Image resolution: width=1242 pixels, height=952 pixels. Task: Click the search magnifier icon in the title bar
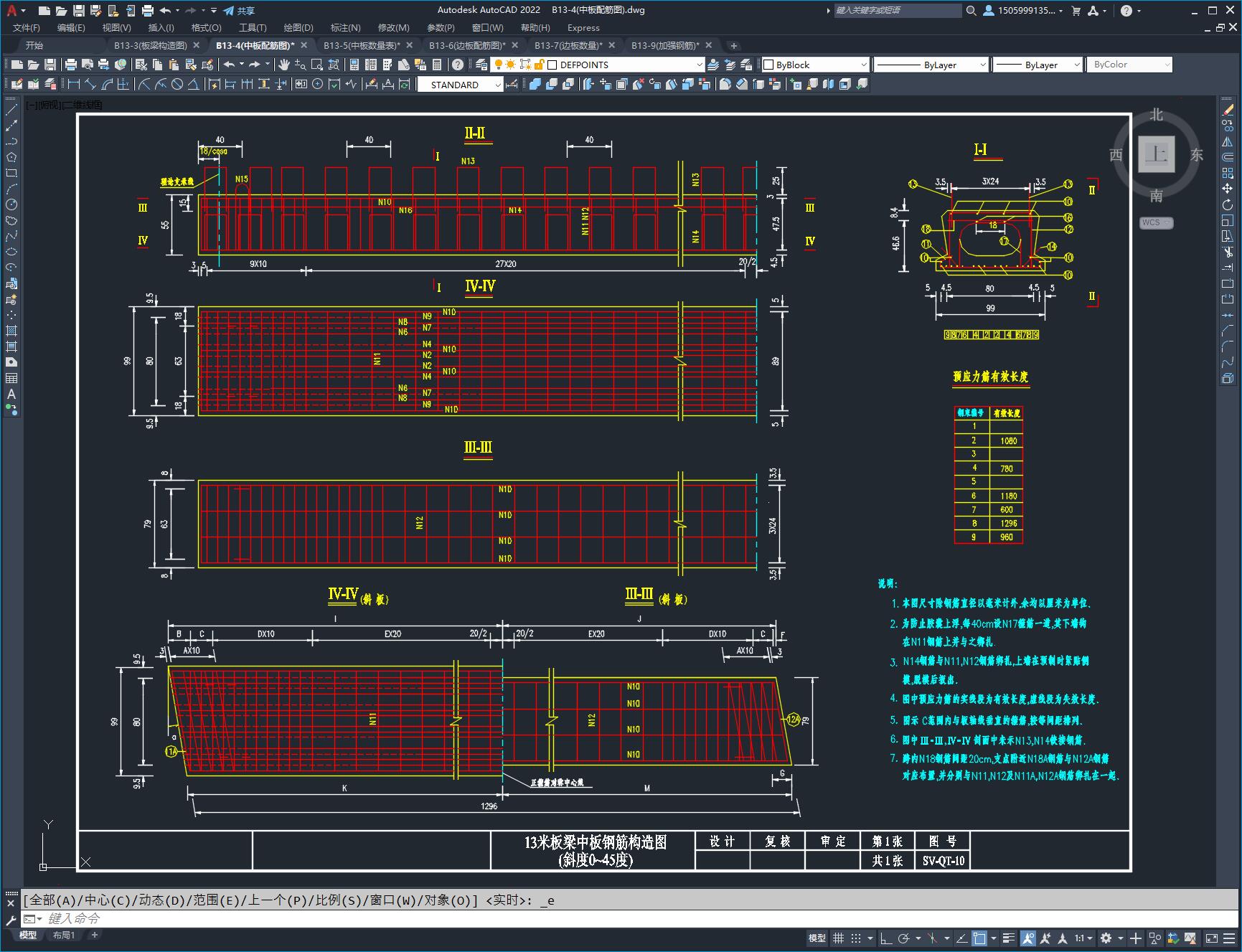pos(971,10)
